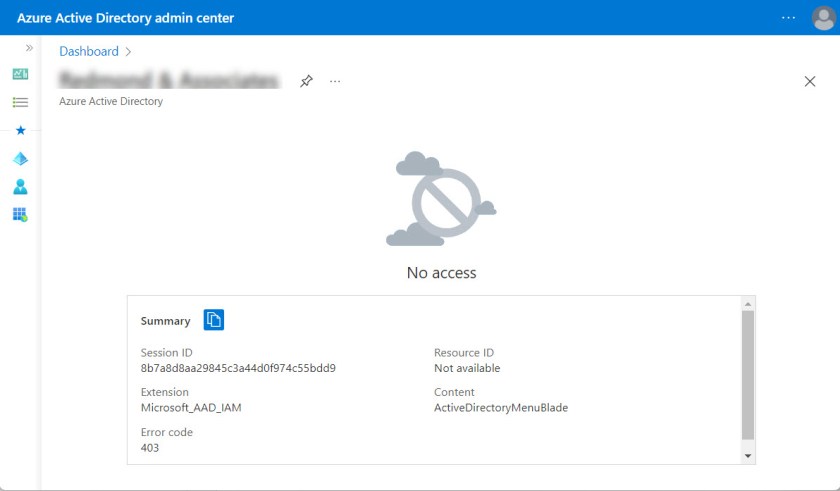Viewport: 840px width, 491px height.
Task: Click the 'Content' label
Action: click(x=454, y=392)
